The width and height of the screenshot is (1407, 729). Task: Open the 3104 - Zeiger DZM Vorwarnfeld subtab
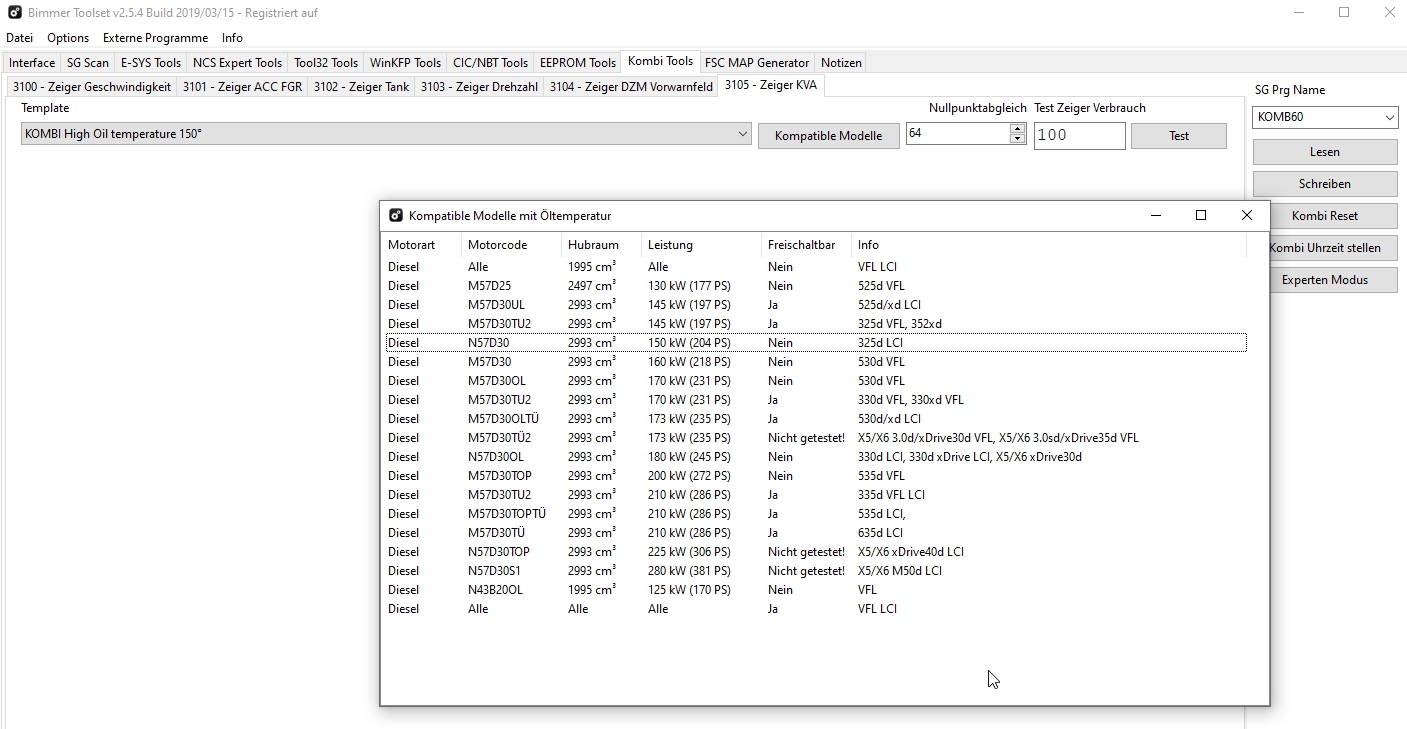(x=631, y=87)
